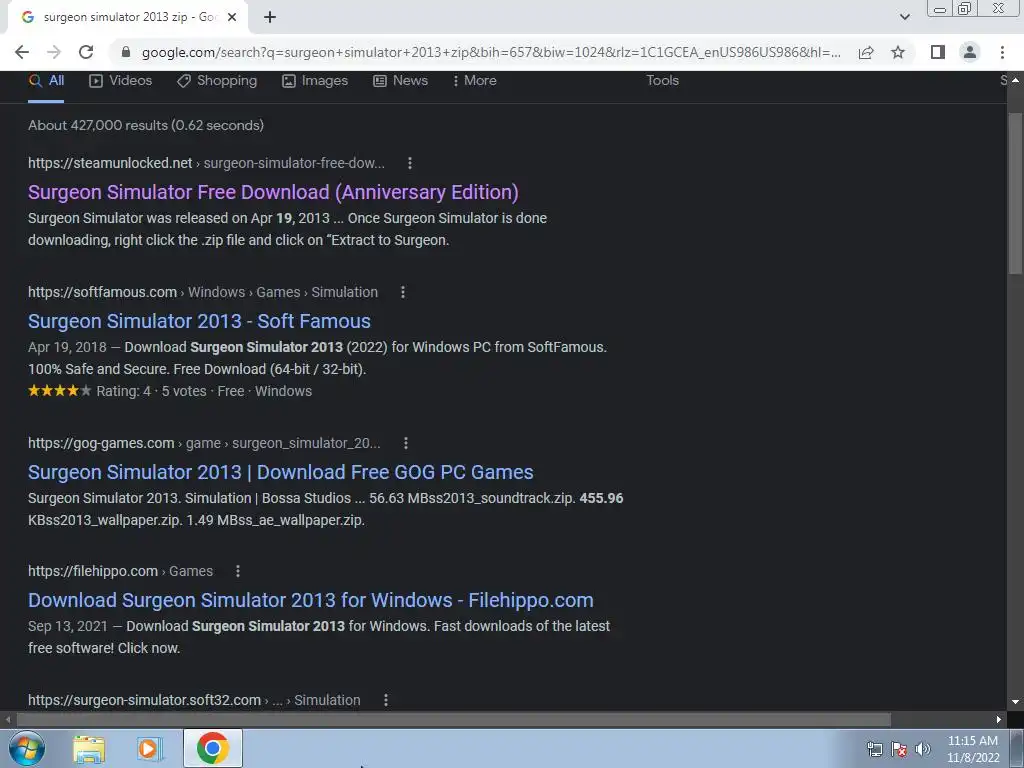
Task: Click the filehippo.com URL breadcrumb
Action: pos(120,571)
